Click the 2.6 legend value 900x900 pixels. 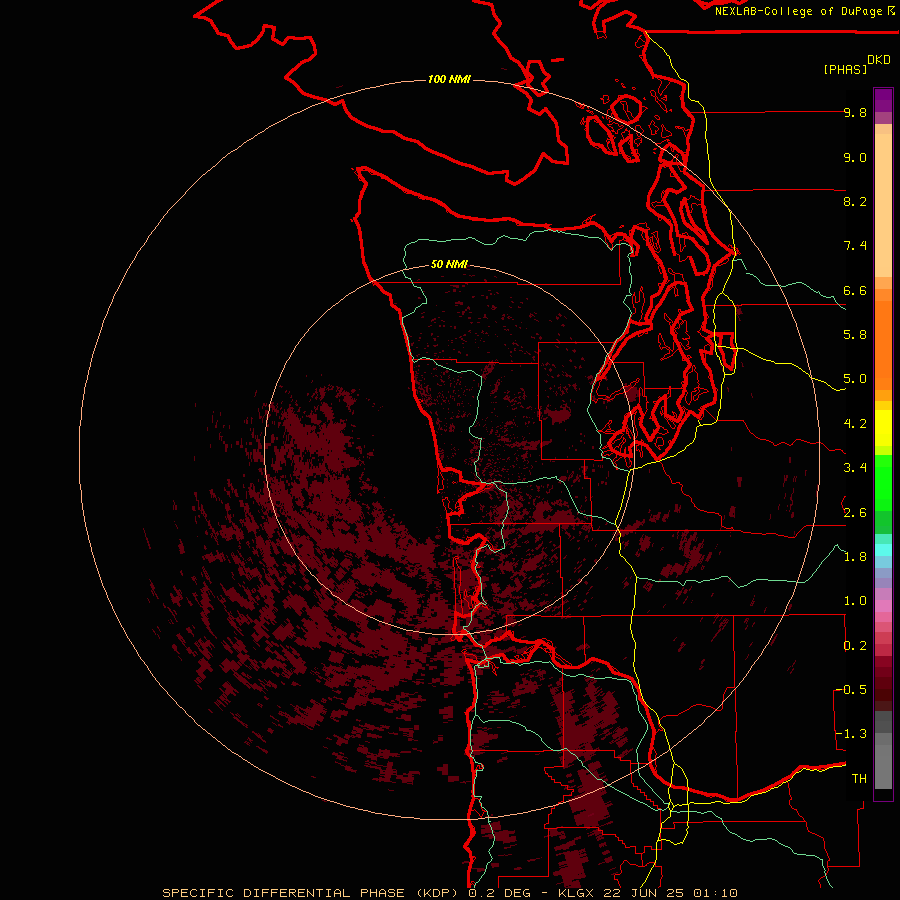click(855, 513)
